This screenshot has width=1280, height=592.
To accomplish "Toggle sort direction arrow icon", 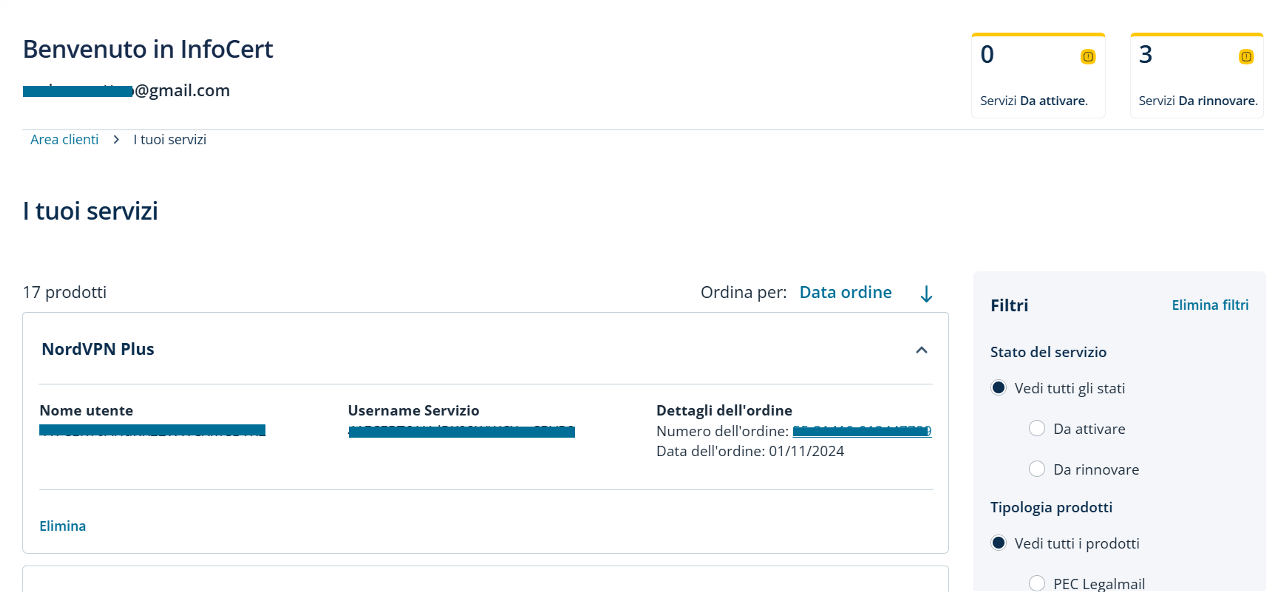I will [x=926, y=293].
